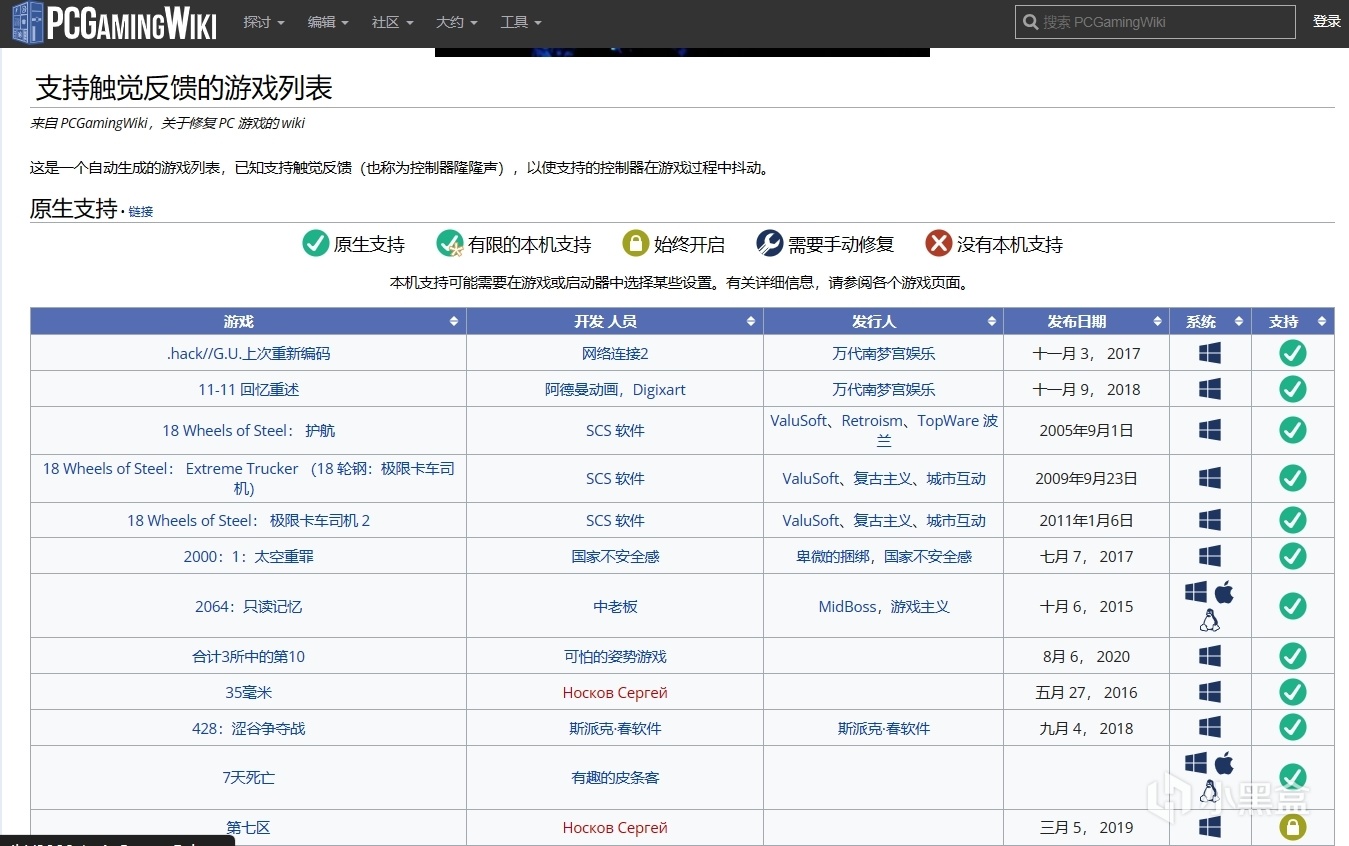
Task: Open developer link 可怕的姿势游戏
Action: [x=615, y=656]
